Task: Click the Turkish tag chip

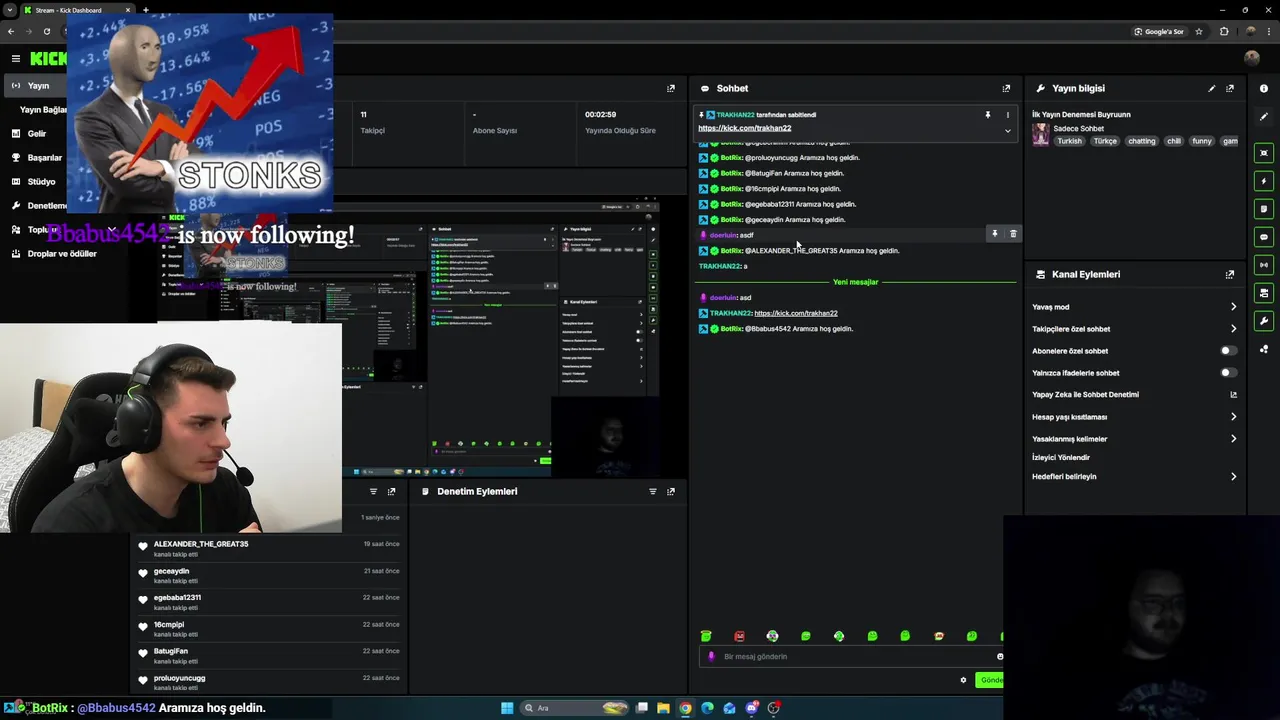Action: tap(1069, 141)
